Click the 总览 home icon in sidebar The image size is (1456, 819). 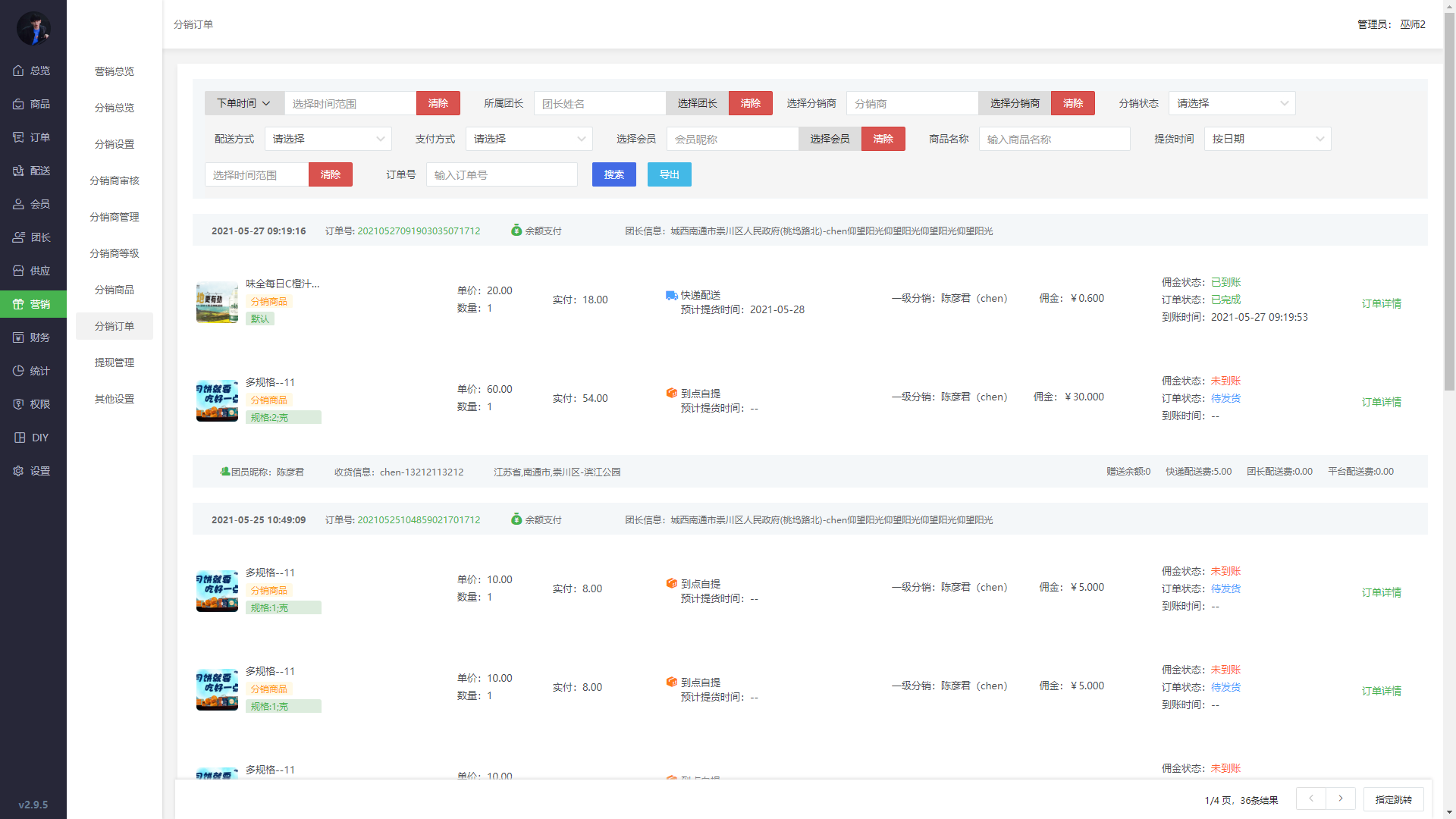pos(18,71)
